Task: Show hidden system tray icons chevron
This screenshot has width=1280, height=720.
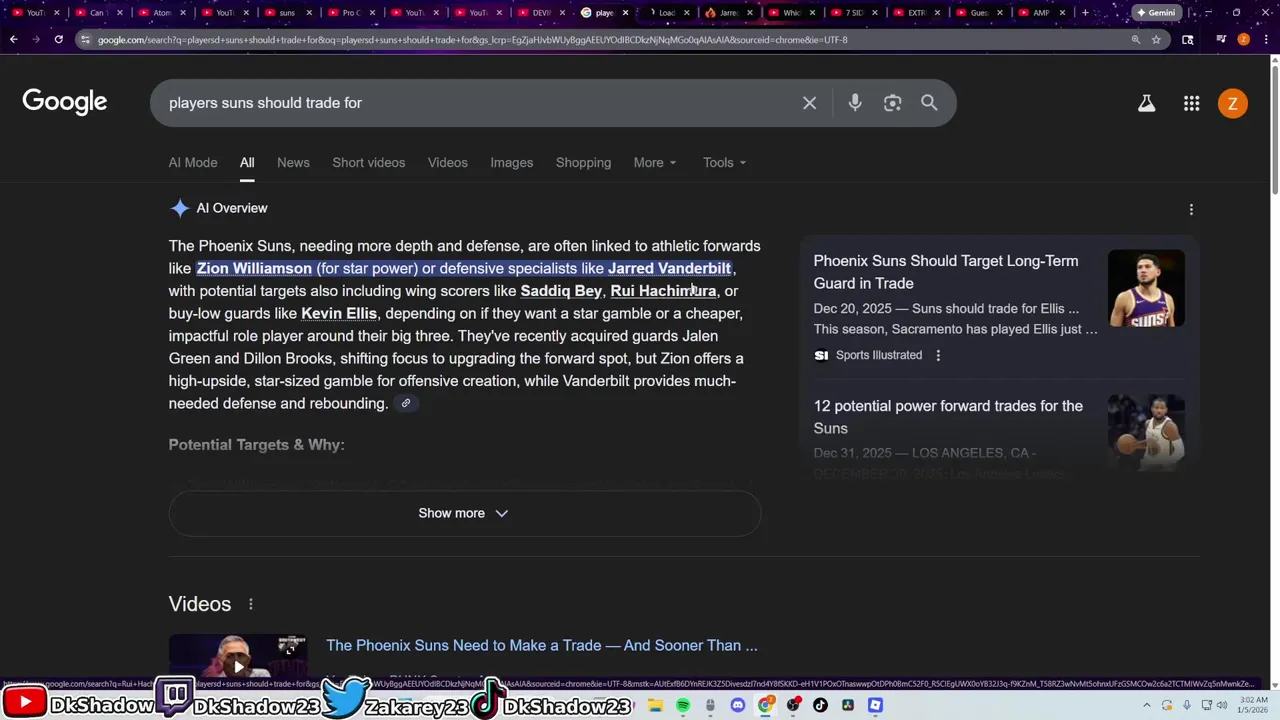Action: click(x=1147, y=705)
